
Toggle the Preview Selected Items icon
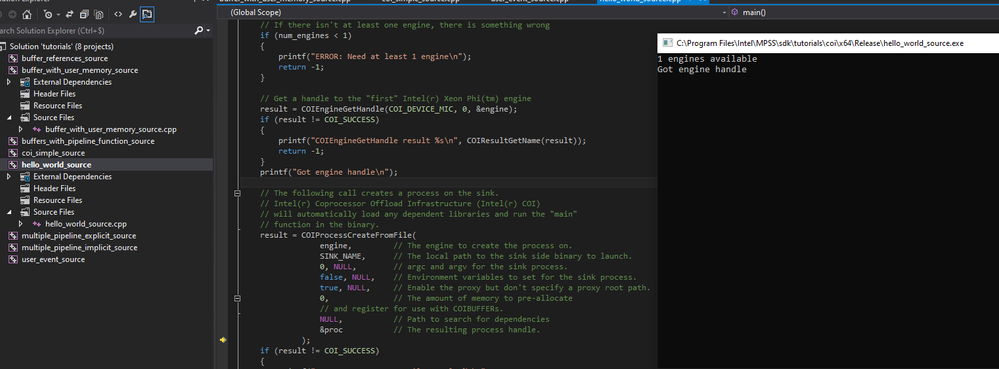(147, 14)
